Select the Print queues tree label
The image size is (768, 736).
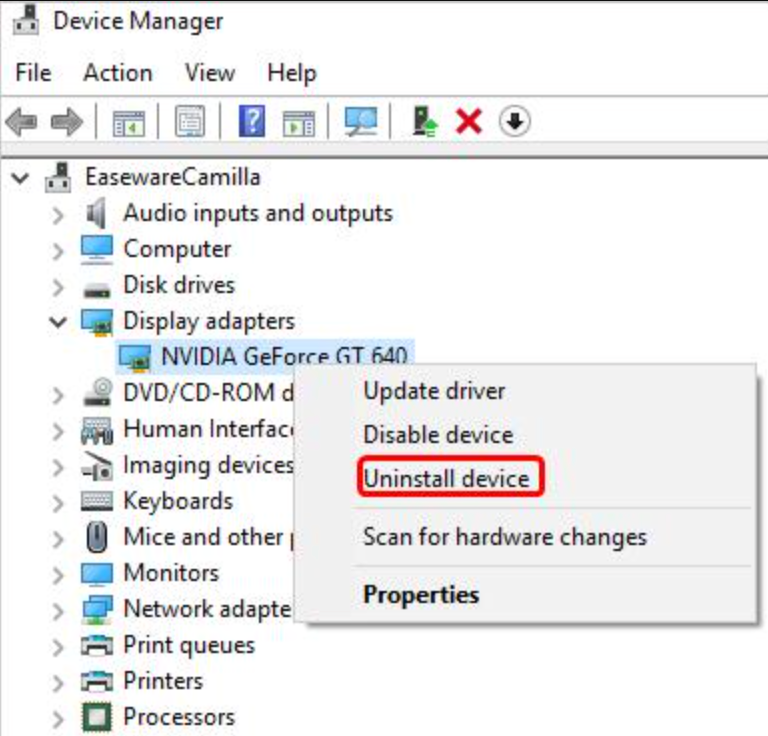click(189, 645)
